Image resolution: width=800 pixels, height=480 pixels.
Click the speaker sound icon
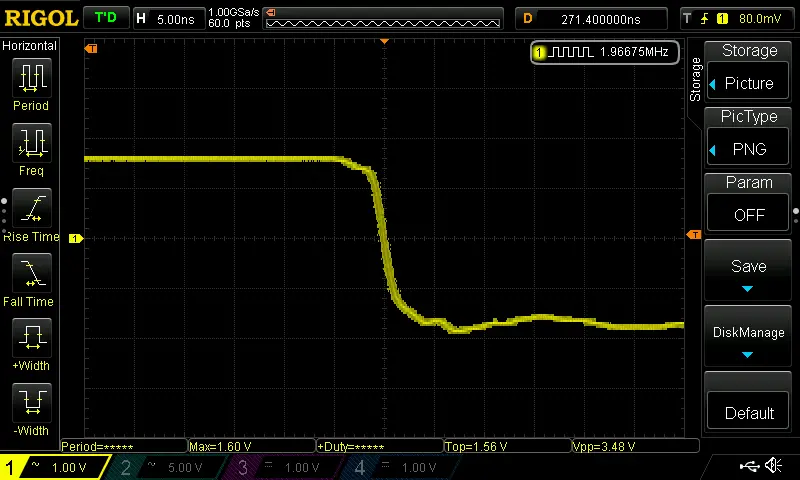point(773,466)
